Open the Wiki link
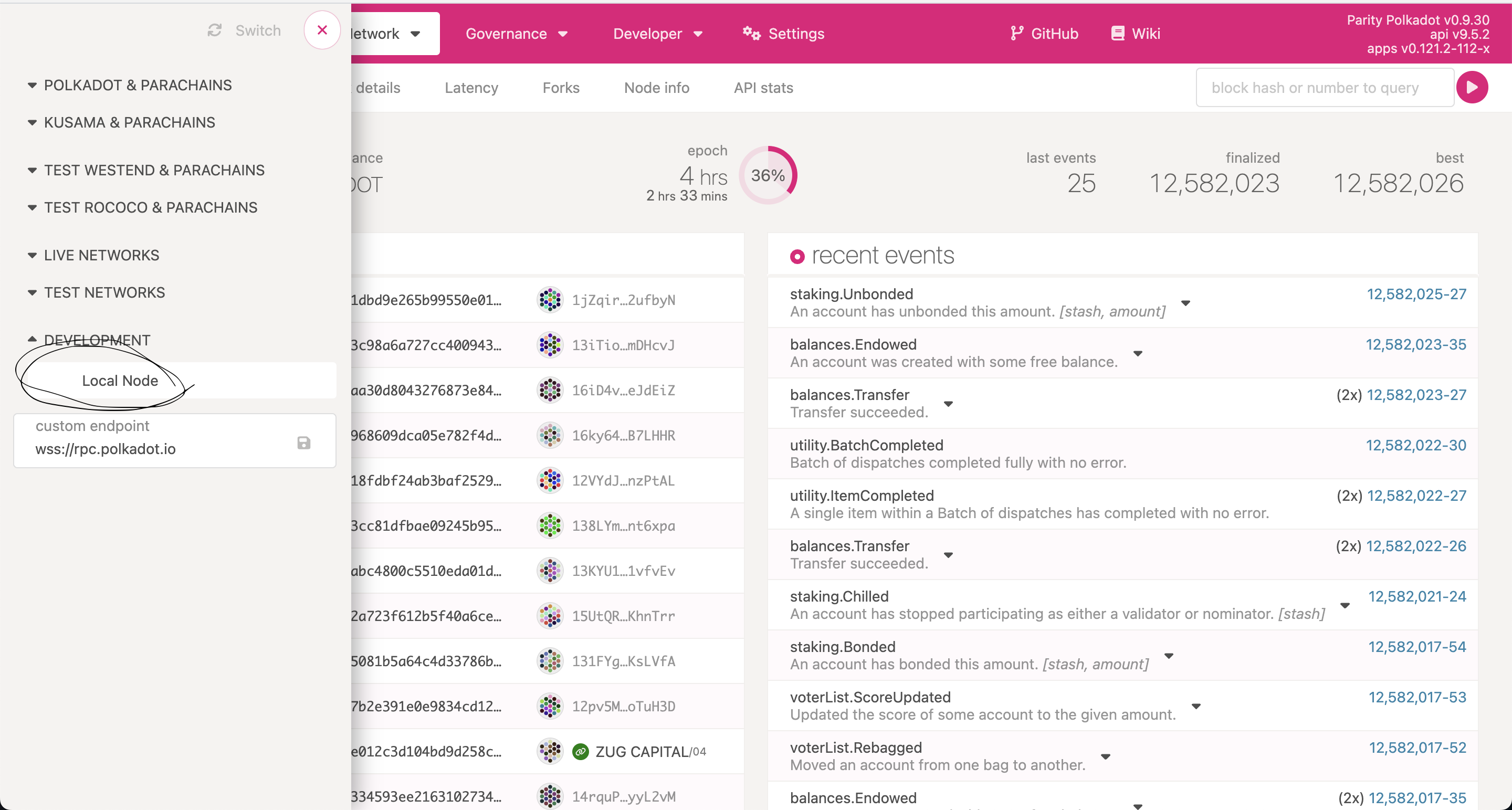This screenshot has width=1512, height=810. (1135, 34)
